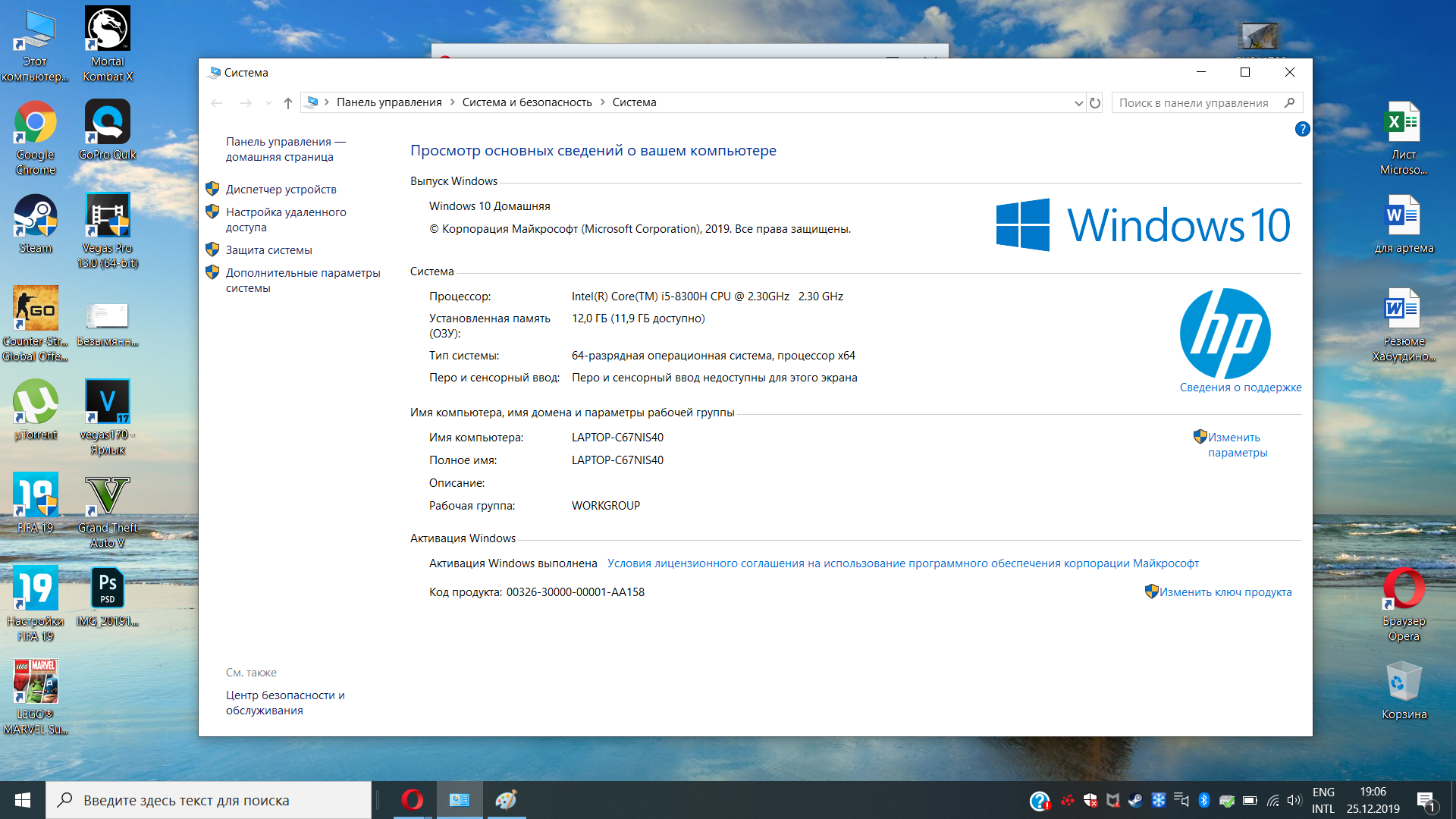Screen dimensions: 1456x819
Task: Open Корзина recycle bin icon
Action: (x=1404, y=690)
